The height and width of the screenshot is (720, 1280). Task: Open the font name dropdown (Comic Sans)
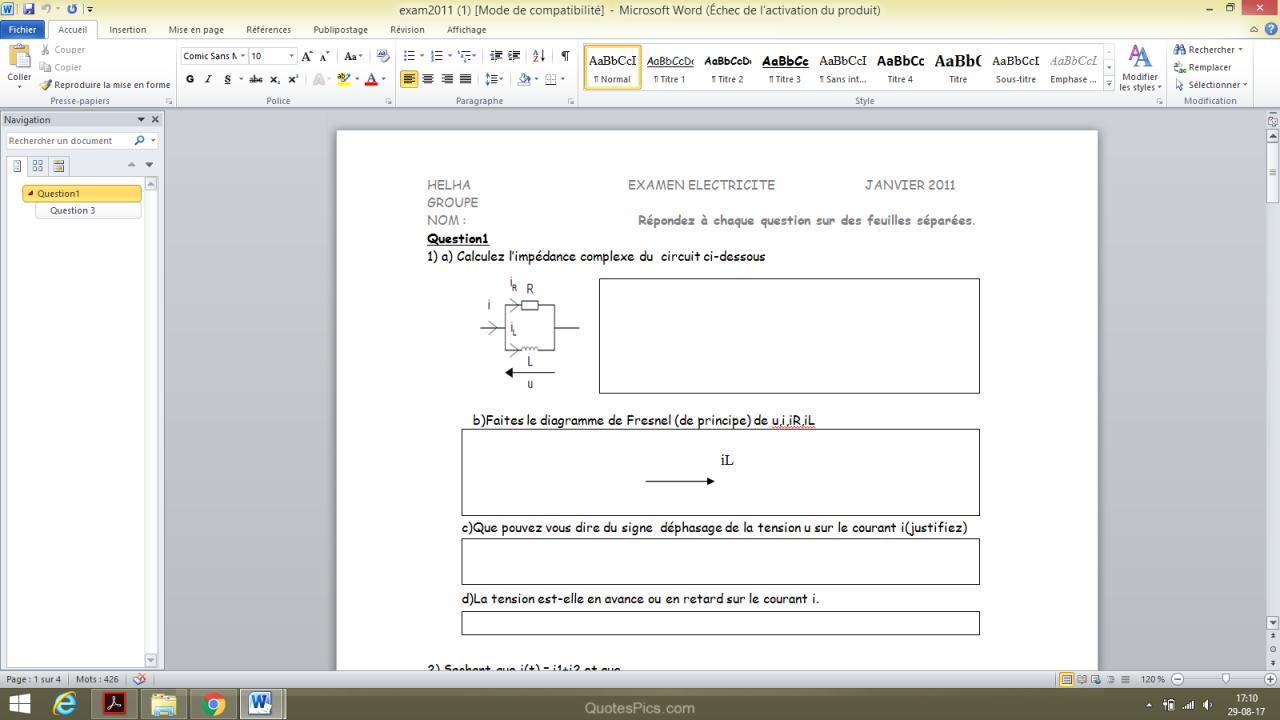coord(241,56)
